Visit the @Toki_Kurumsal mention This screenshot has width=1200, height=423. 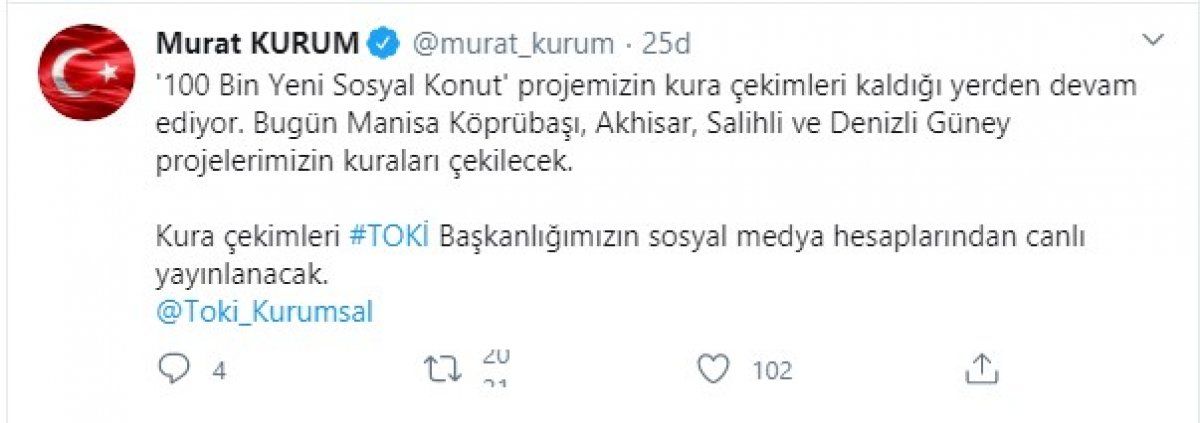264,311
